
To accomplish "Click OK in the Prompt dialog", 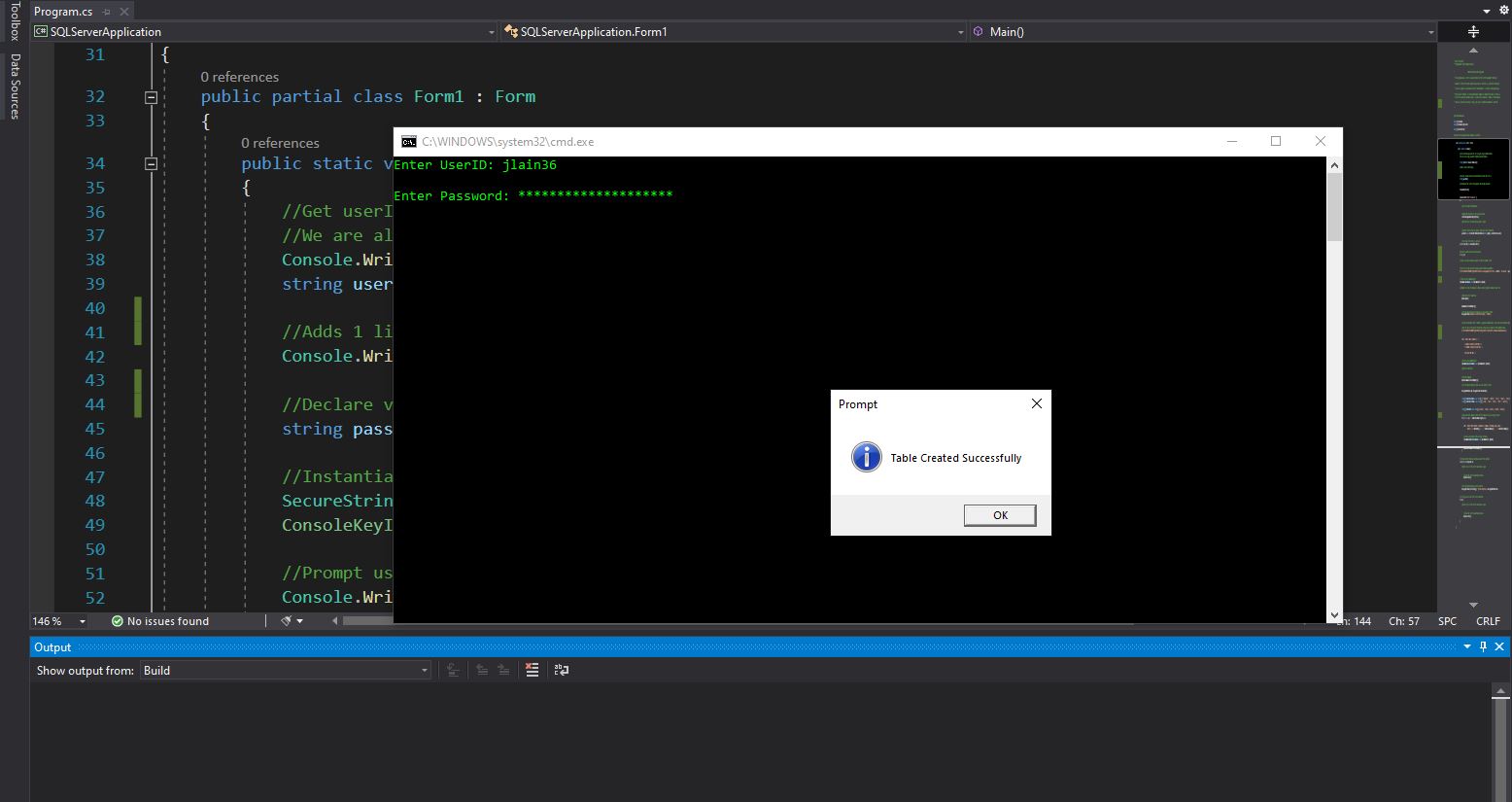I will coord(1000,515).
